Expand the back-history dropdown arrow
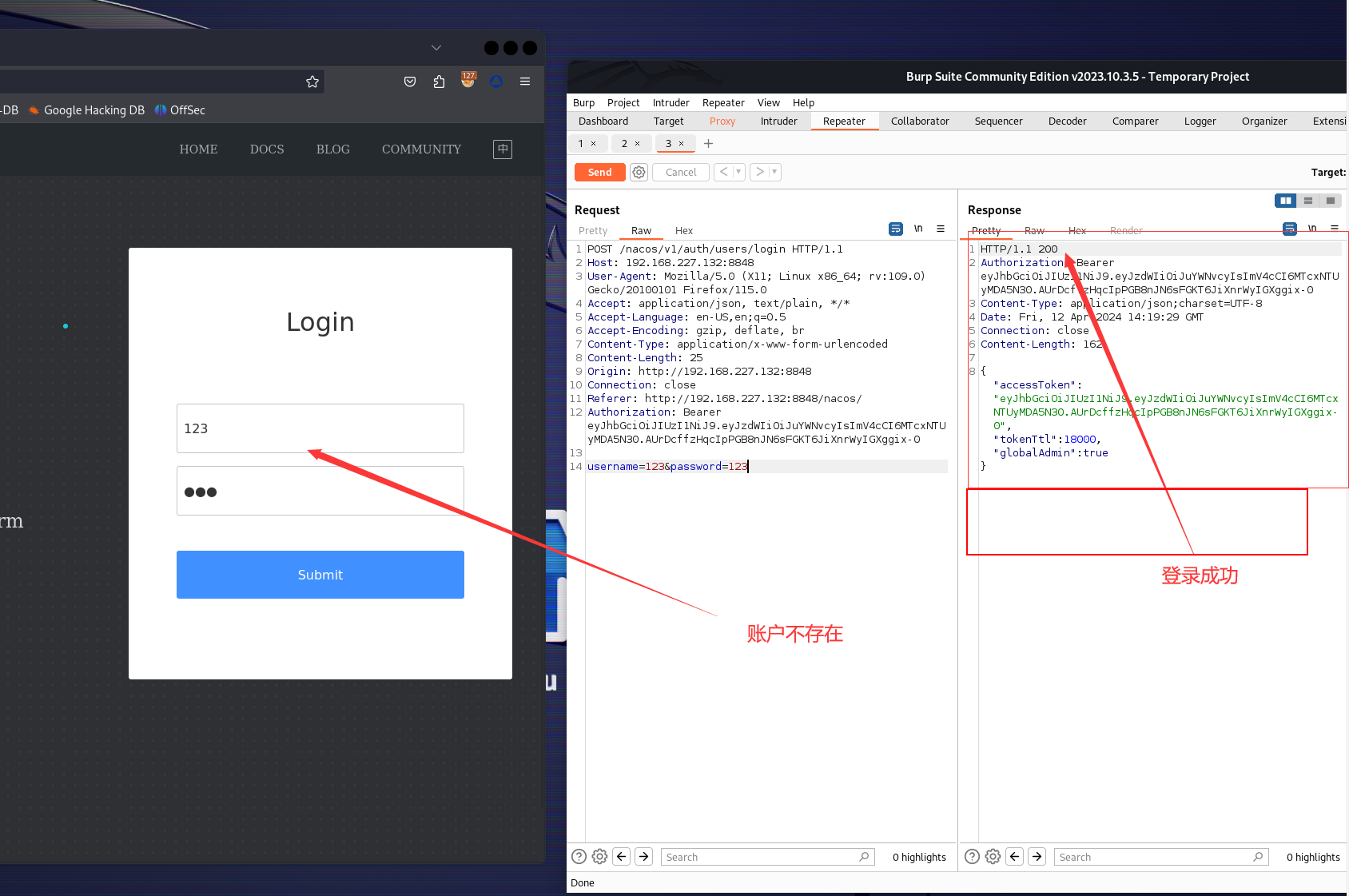The width and height of the screenshot is (1349, 896). pos(738,172)
